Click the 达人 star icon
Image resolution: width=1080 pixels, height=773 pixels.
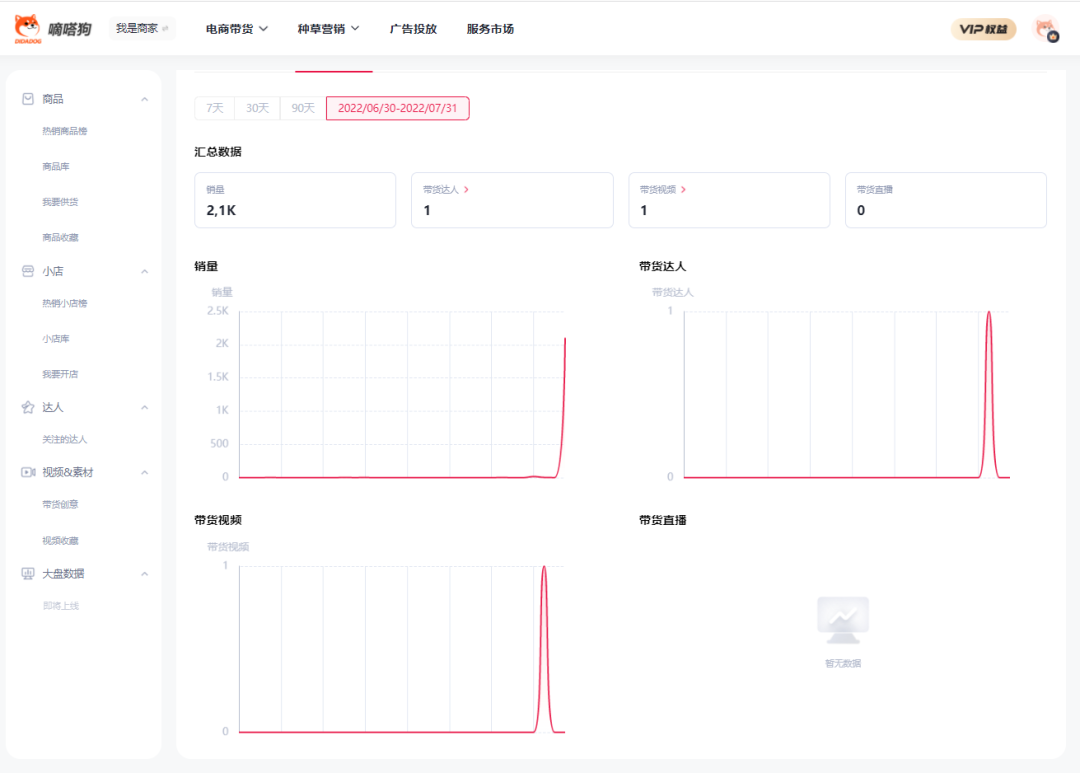[x=28, y=407]
